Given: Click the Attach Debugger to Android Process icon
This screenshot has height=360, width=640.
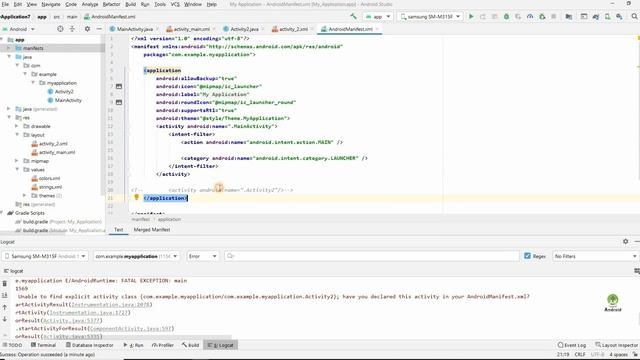Looking at the screenshot, I should coord(542,16).
